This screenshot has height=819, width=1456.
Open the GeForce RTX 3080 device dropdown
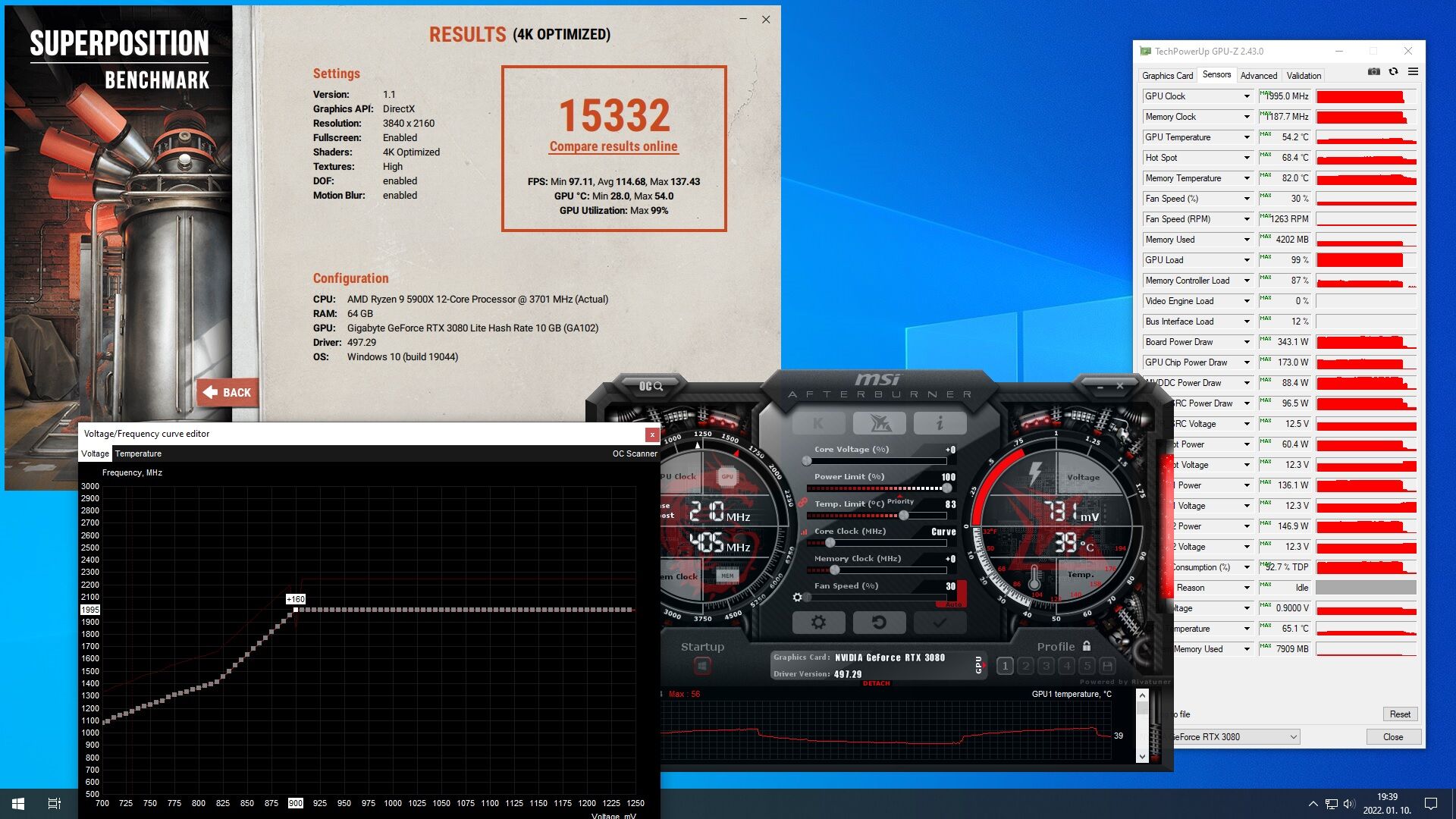(1293, 737)
